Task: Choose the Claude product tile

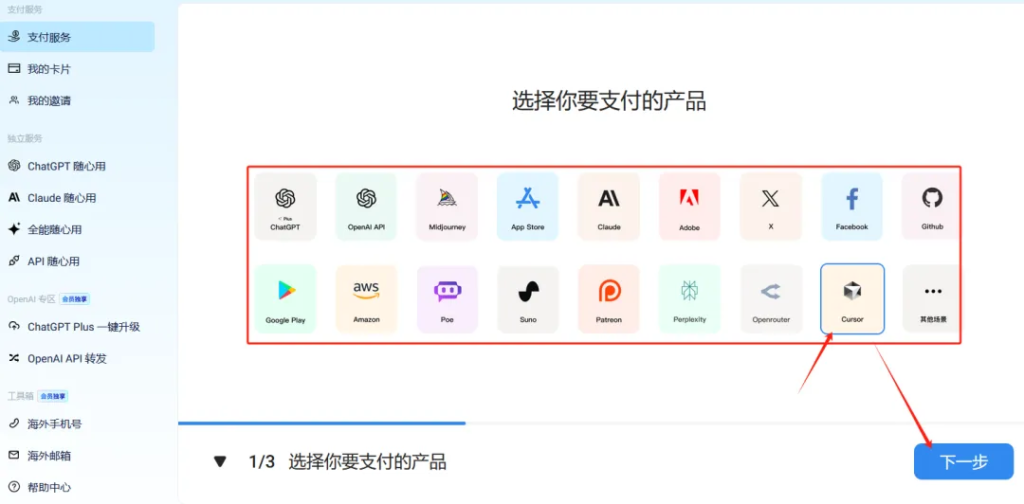Action: (609, 206)
